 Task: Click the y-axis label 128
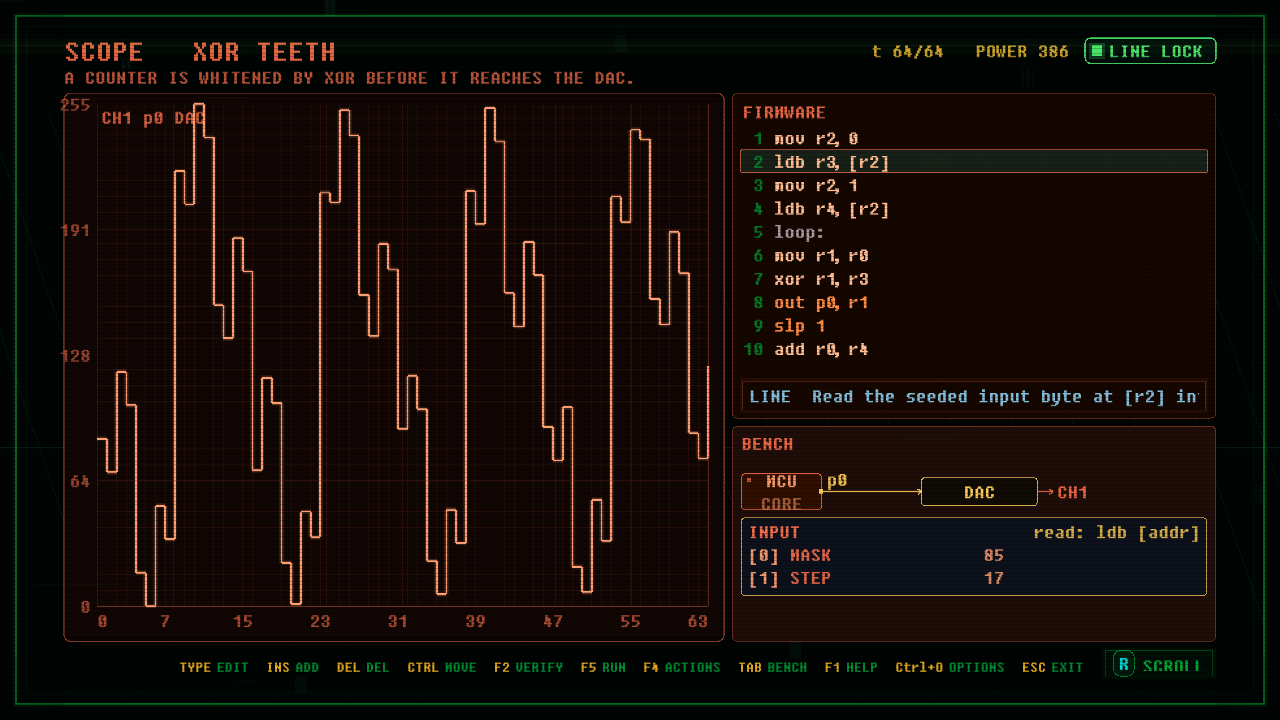tap(76, 356)
